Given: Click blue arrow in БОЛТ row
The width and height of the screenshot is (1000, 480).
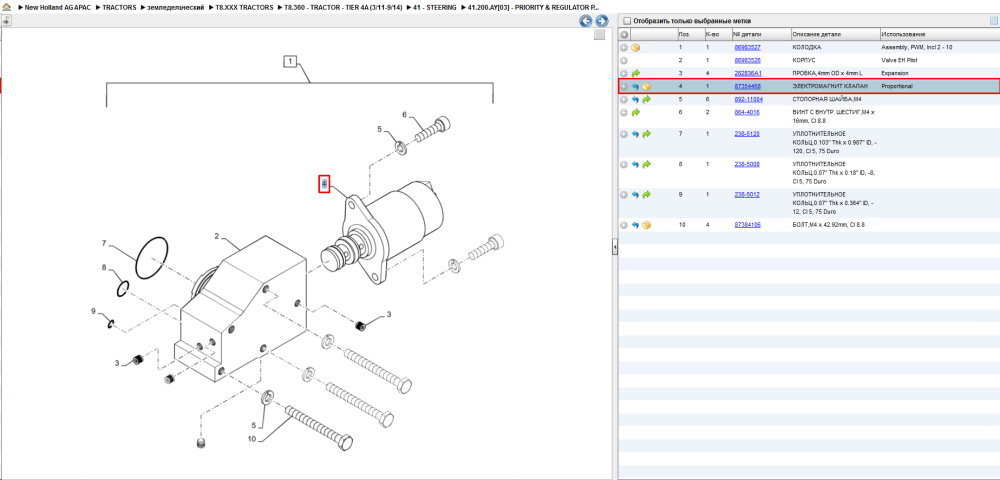Looking at the screenshot, I should (635, 225).
